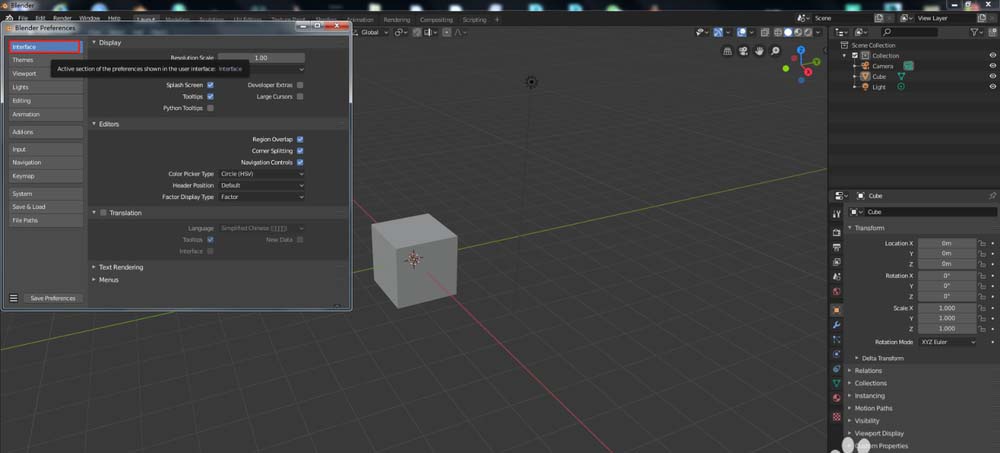This screenshot has height=453, width=1000.
Task: Open the World properties tab icon
Action: click(837, 292)
